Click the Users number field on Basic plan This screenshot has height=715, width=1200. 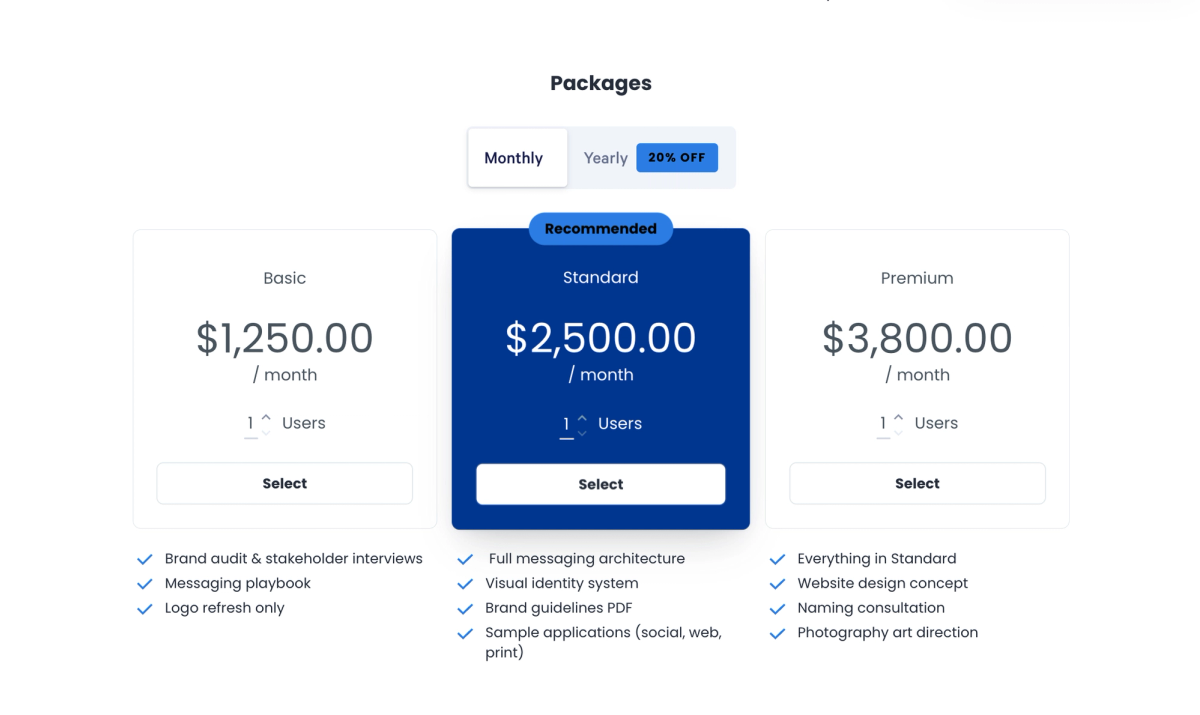click(250, 422)
